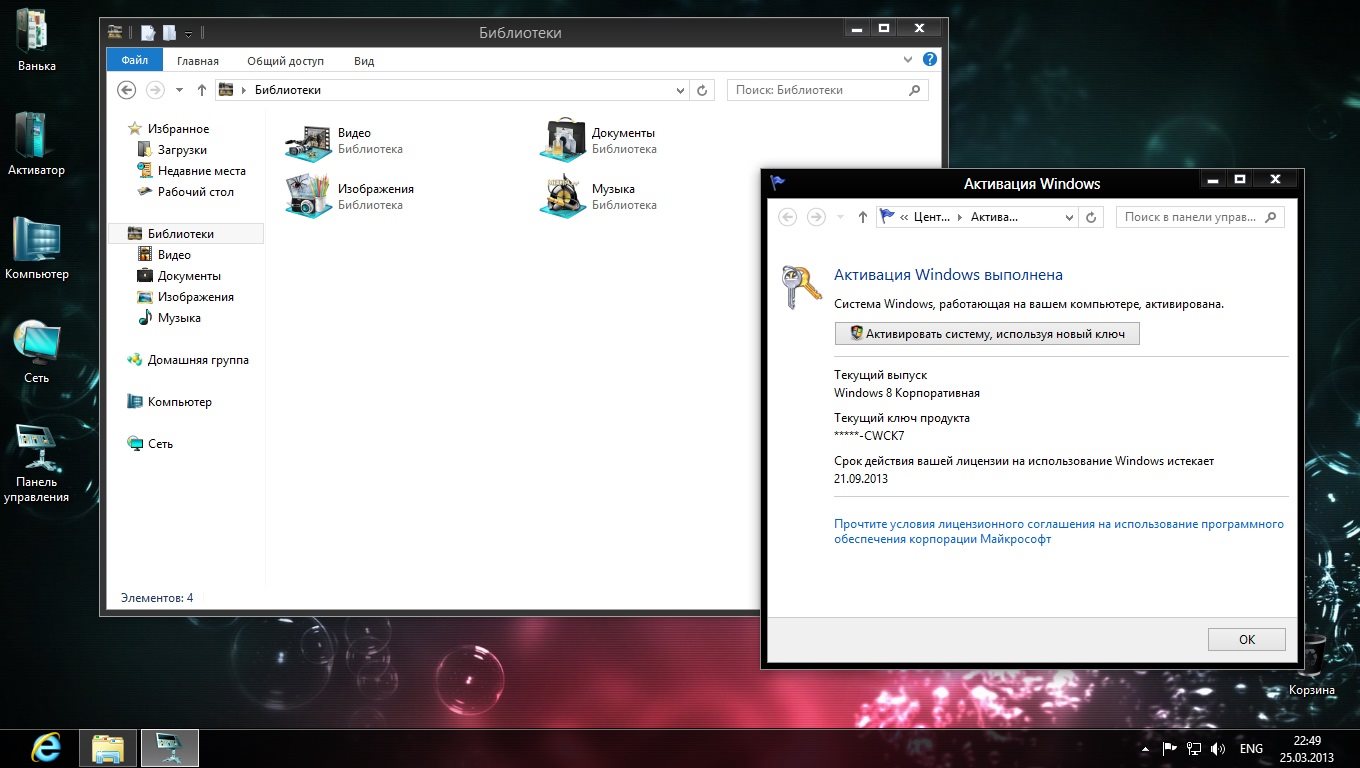Go up one level in Библиотеки window

pyautogui.click(x=201, y=90)
